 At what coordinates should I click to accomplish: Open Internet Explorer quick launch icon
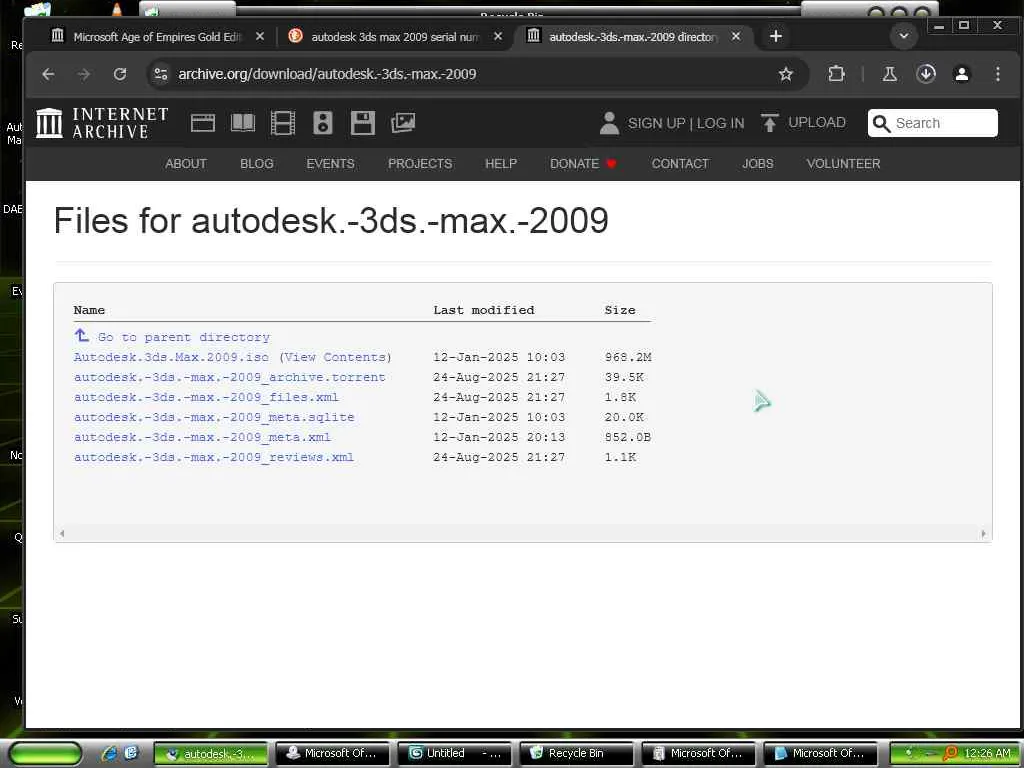click(x=109, y=753)
